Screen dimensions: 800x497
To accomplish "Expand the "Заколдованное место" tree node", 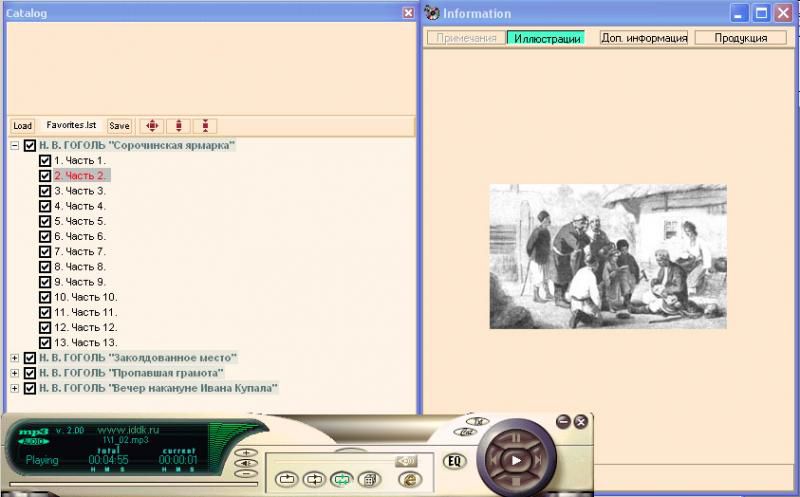I will (x=15, y=357).
